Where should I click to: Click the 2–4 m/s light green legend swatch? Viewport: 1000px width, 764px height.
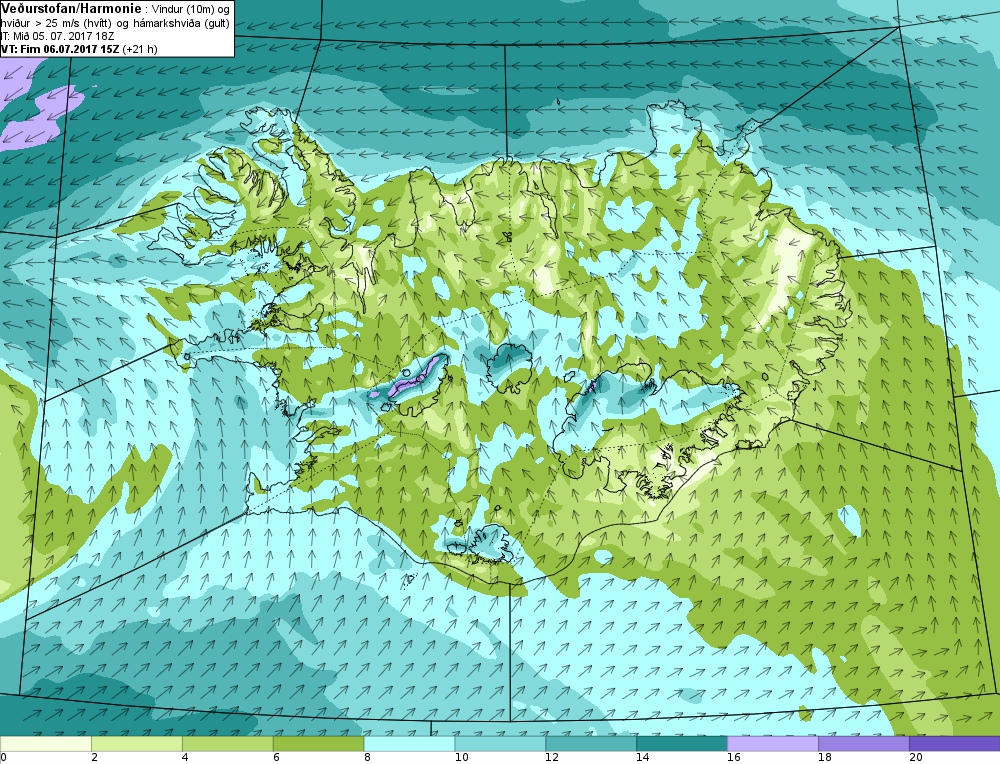[136, 744]
